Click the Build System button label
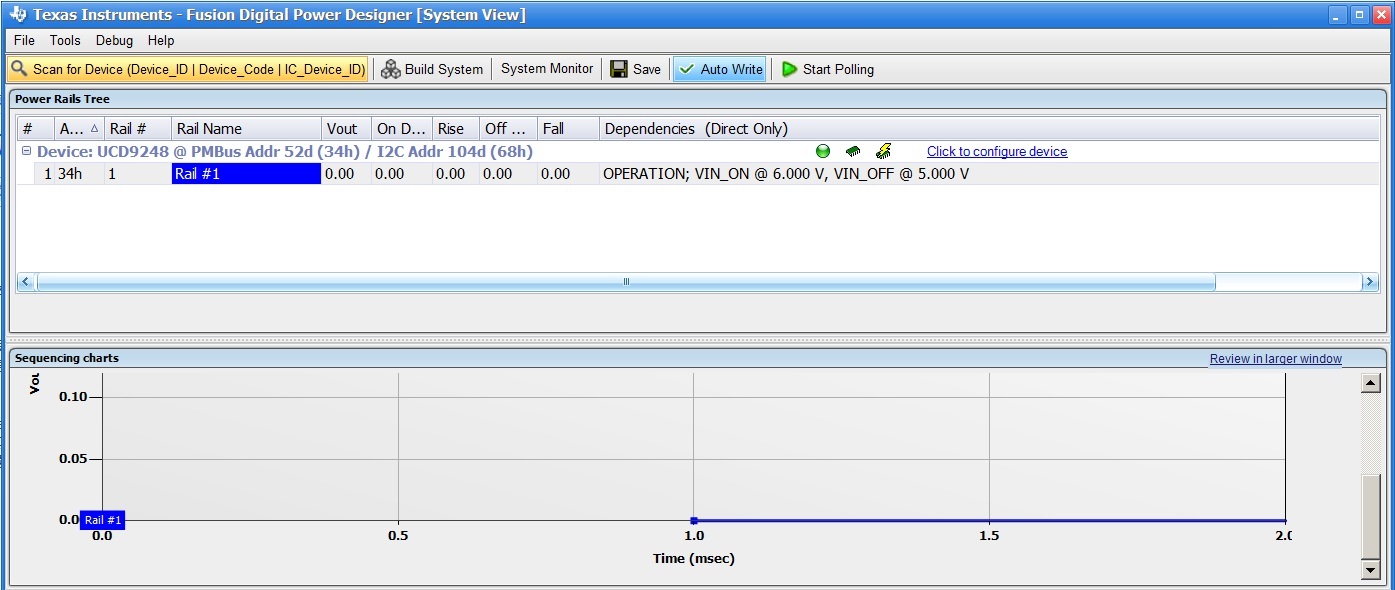This screenshot has height=590, width=1395. [x=444, y=69]
